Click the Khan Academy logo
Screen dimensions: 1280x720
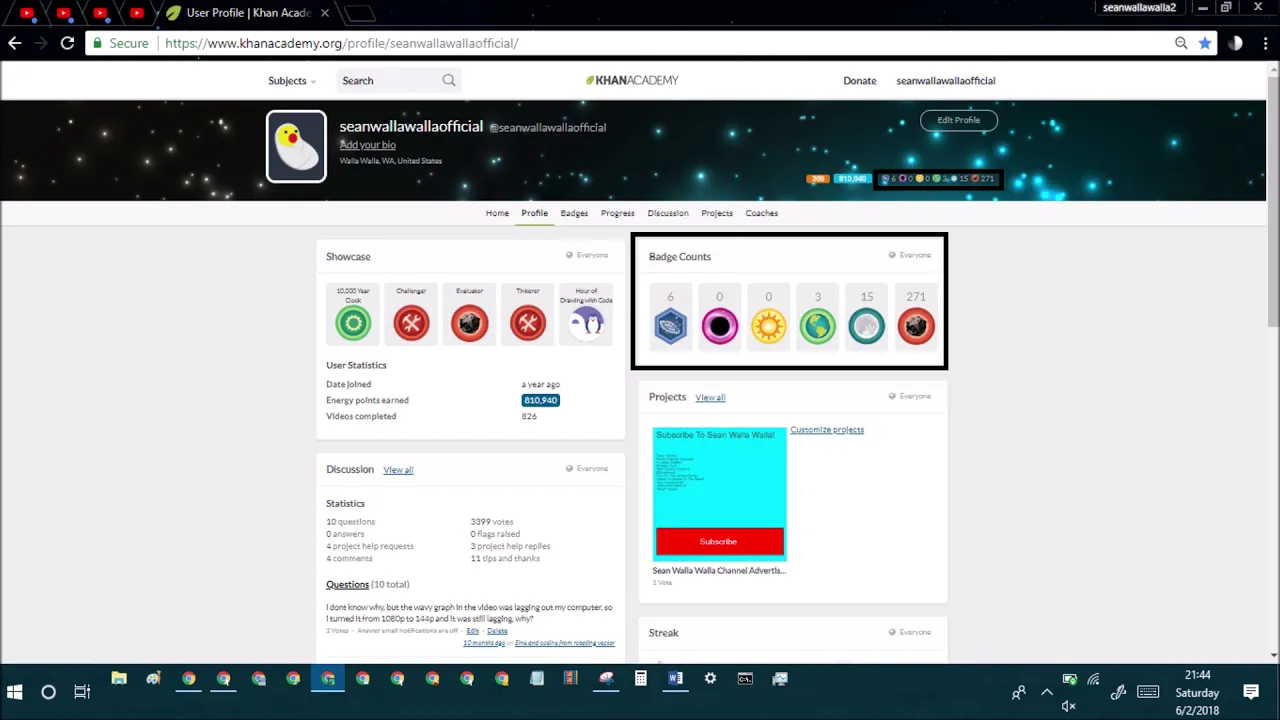pyautogui.click(x=632, y=80)
